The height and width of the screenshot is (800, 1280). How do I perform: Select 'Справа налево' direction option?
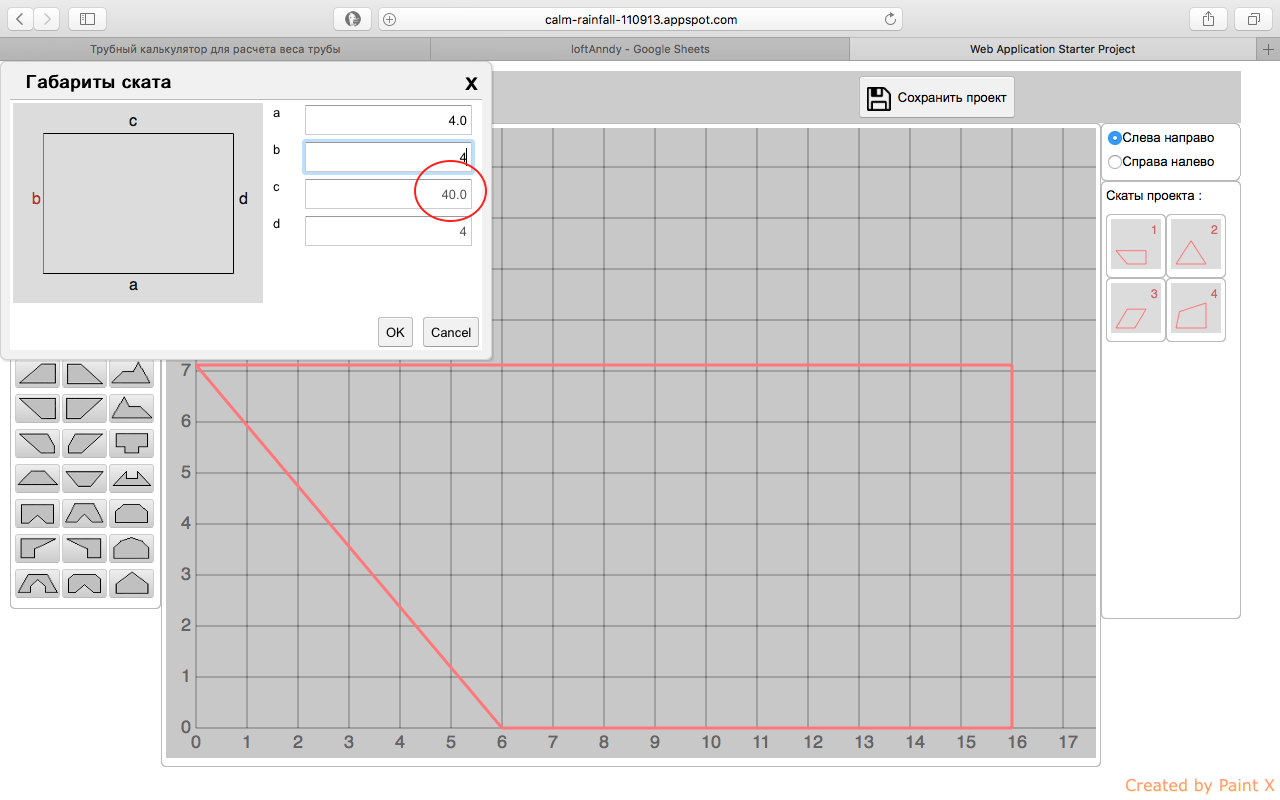pyautogui.click(x=1115, y=162)
